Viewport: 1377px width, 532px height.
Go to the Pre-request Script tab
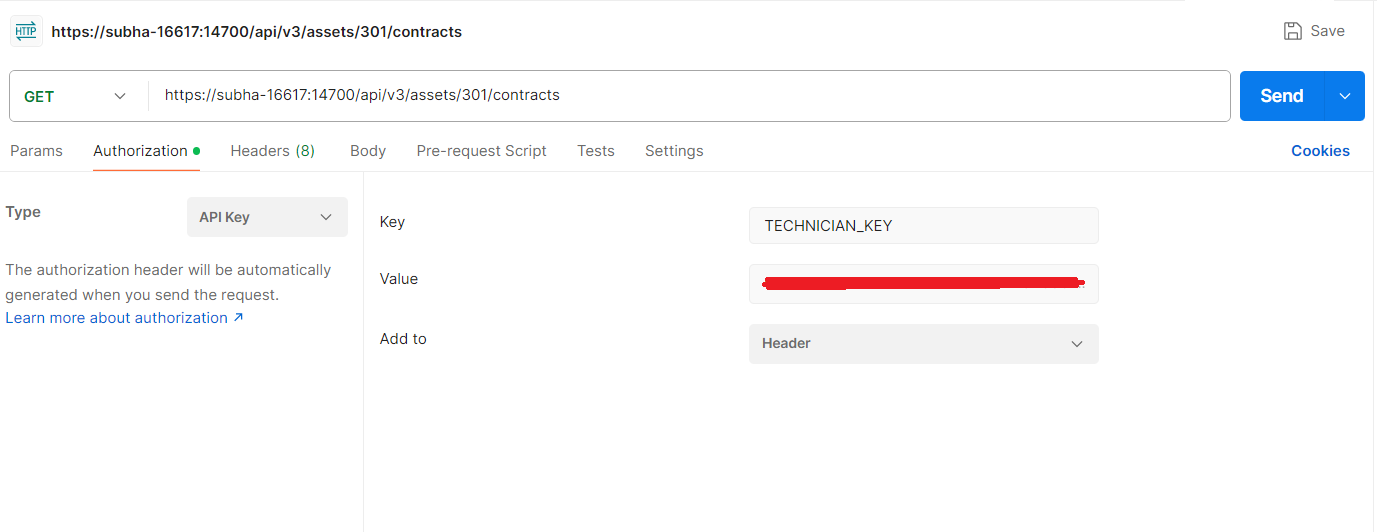coord(481,151)
